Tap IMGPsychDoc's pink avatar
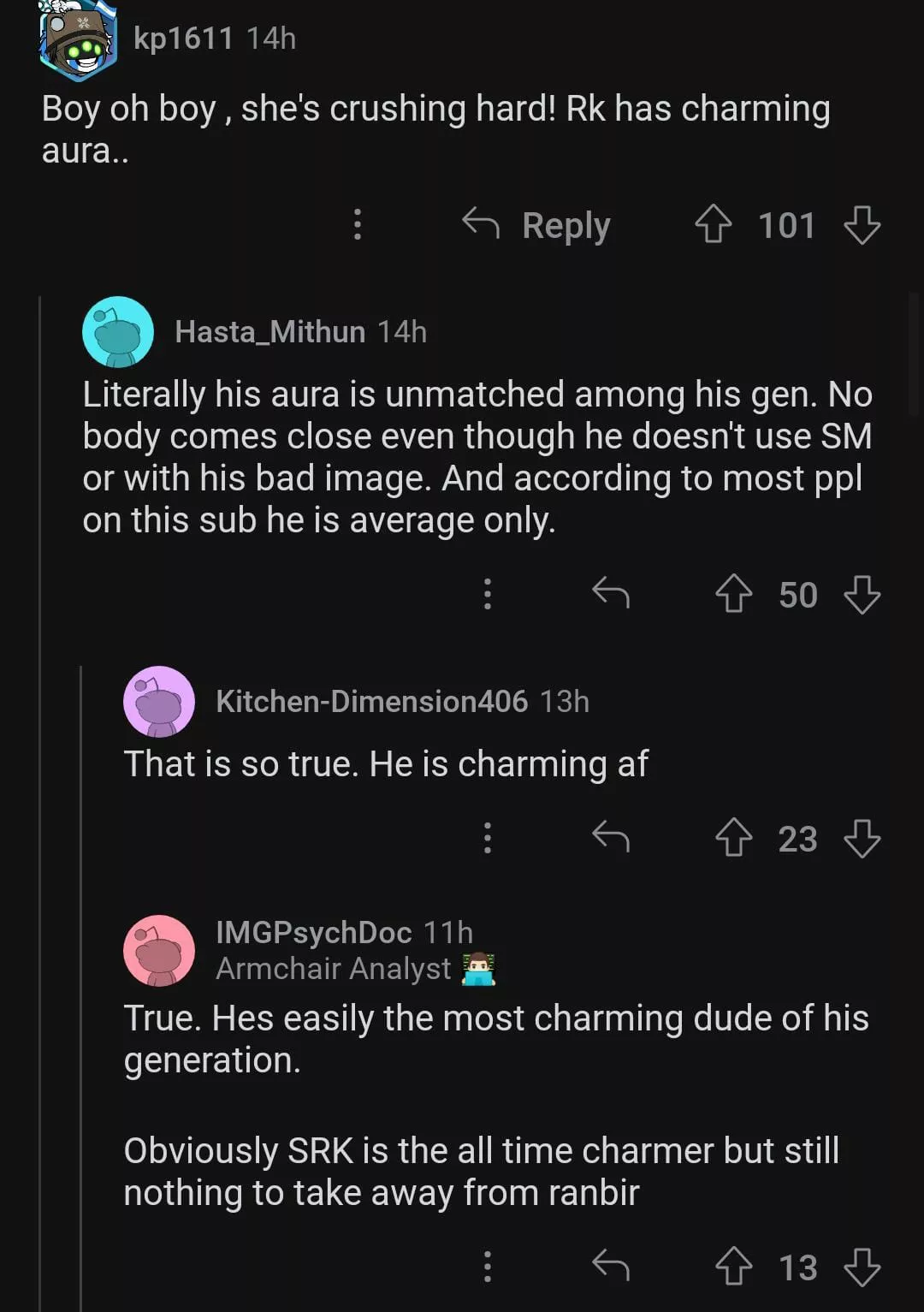 click(159, 950)
